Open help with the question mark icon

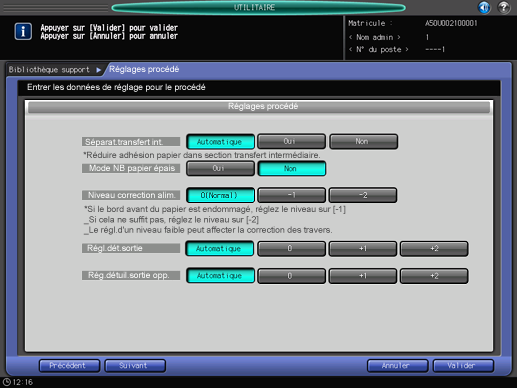coord(504,7)
